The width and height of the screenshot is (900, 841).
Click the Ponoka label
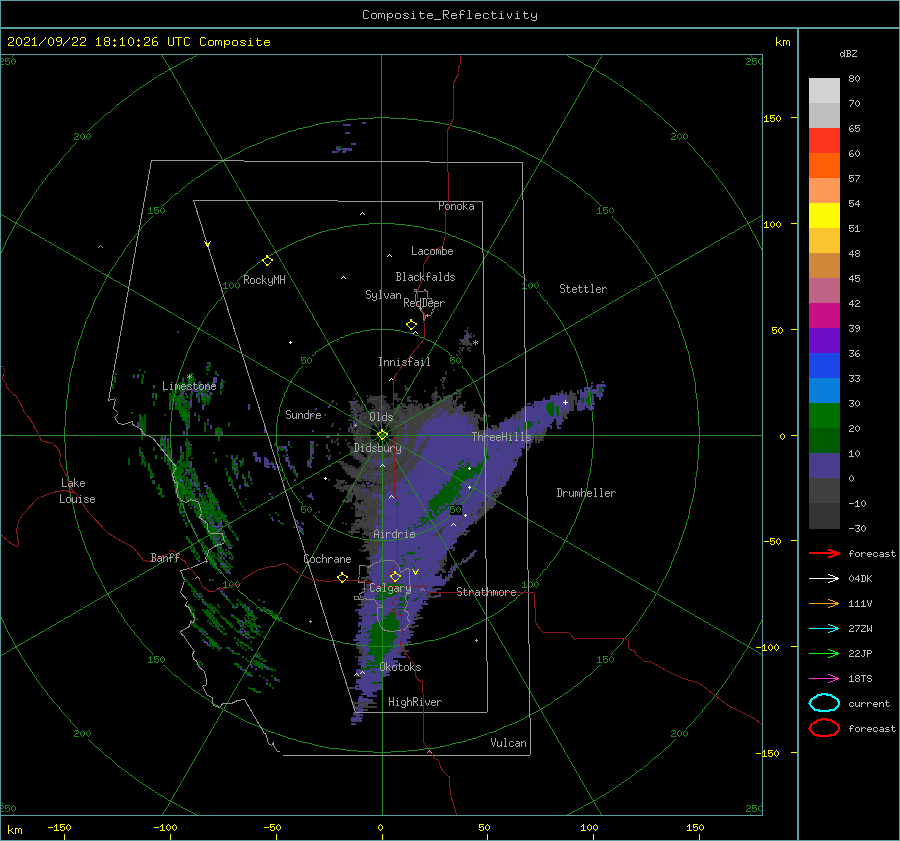click(456, 206)
